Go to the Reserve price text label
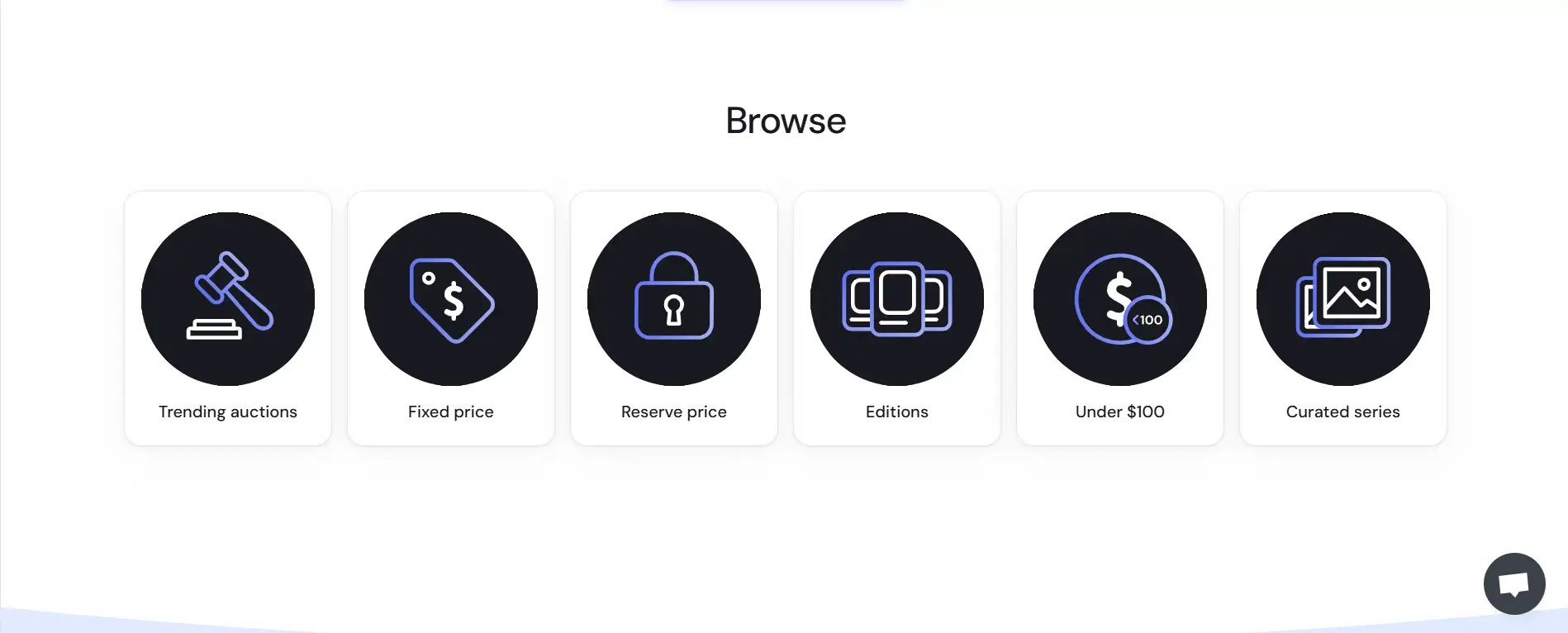The height and width of the screenshot is (633, 1568). (674, 412)
